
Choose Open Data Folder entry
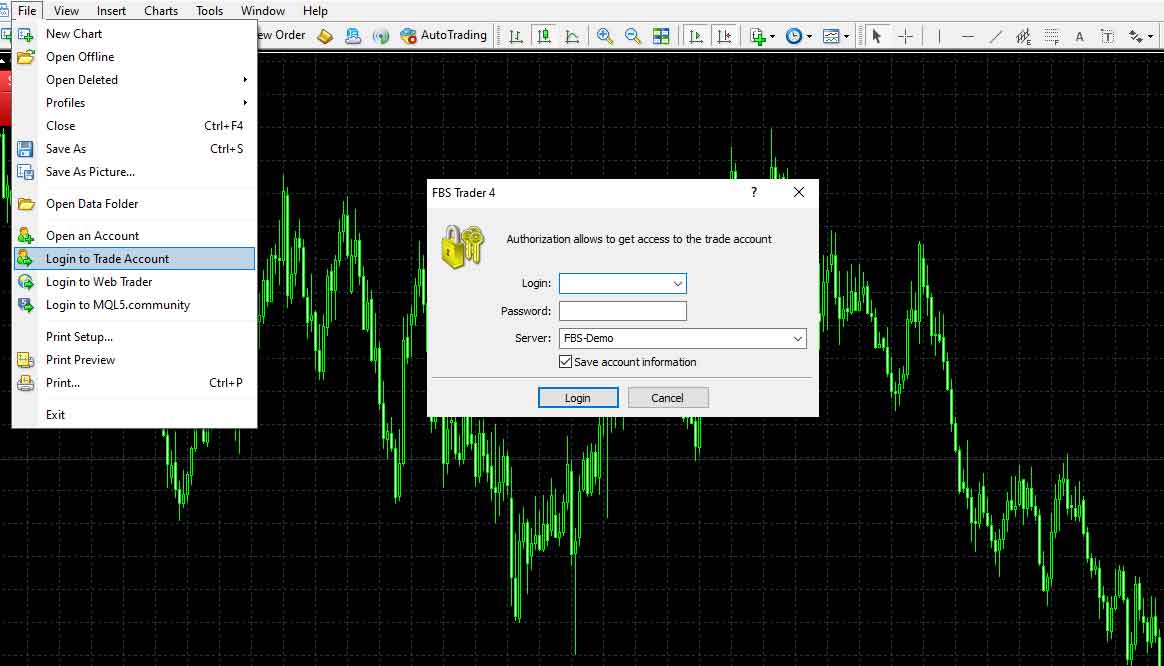tap(134, 203)
